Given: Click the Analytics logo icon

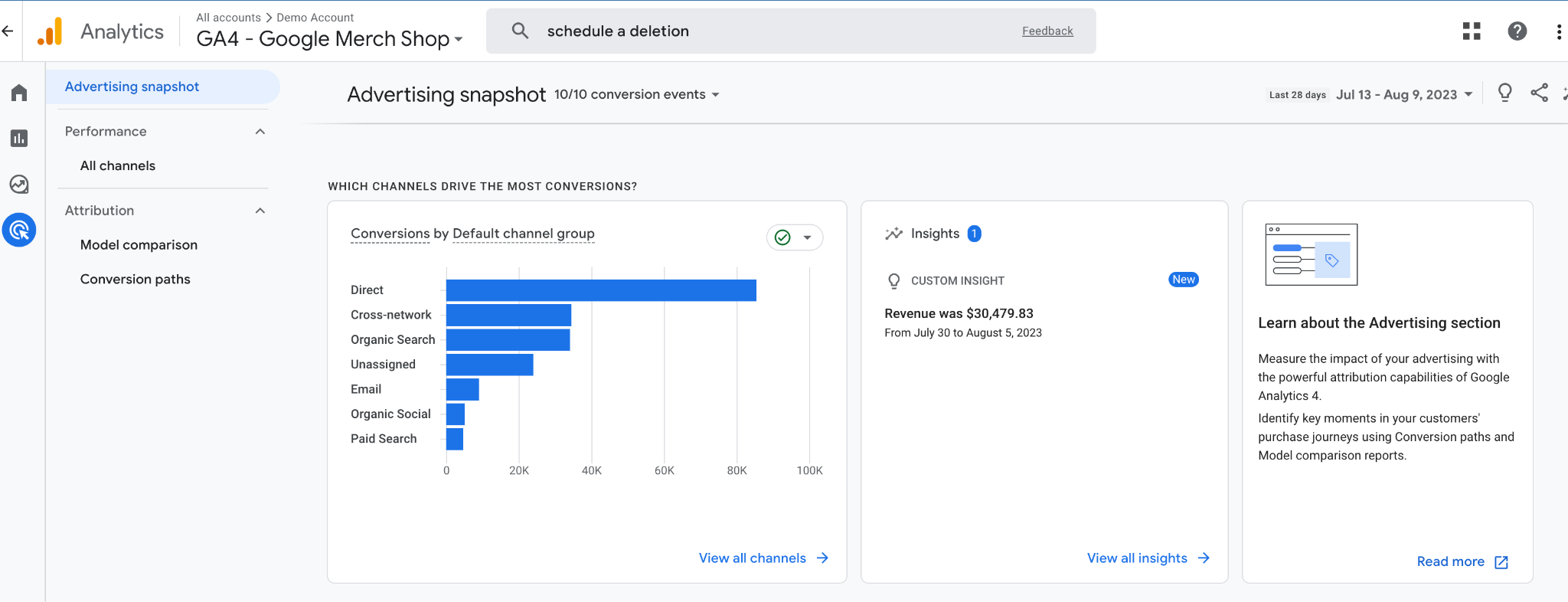Looking at the screenshot, I should [50, 31].
